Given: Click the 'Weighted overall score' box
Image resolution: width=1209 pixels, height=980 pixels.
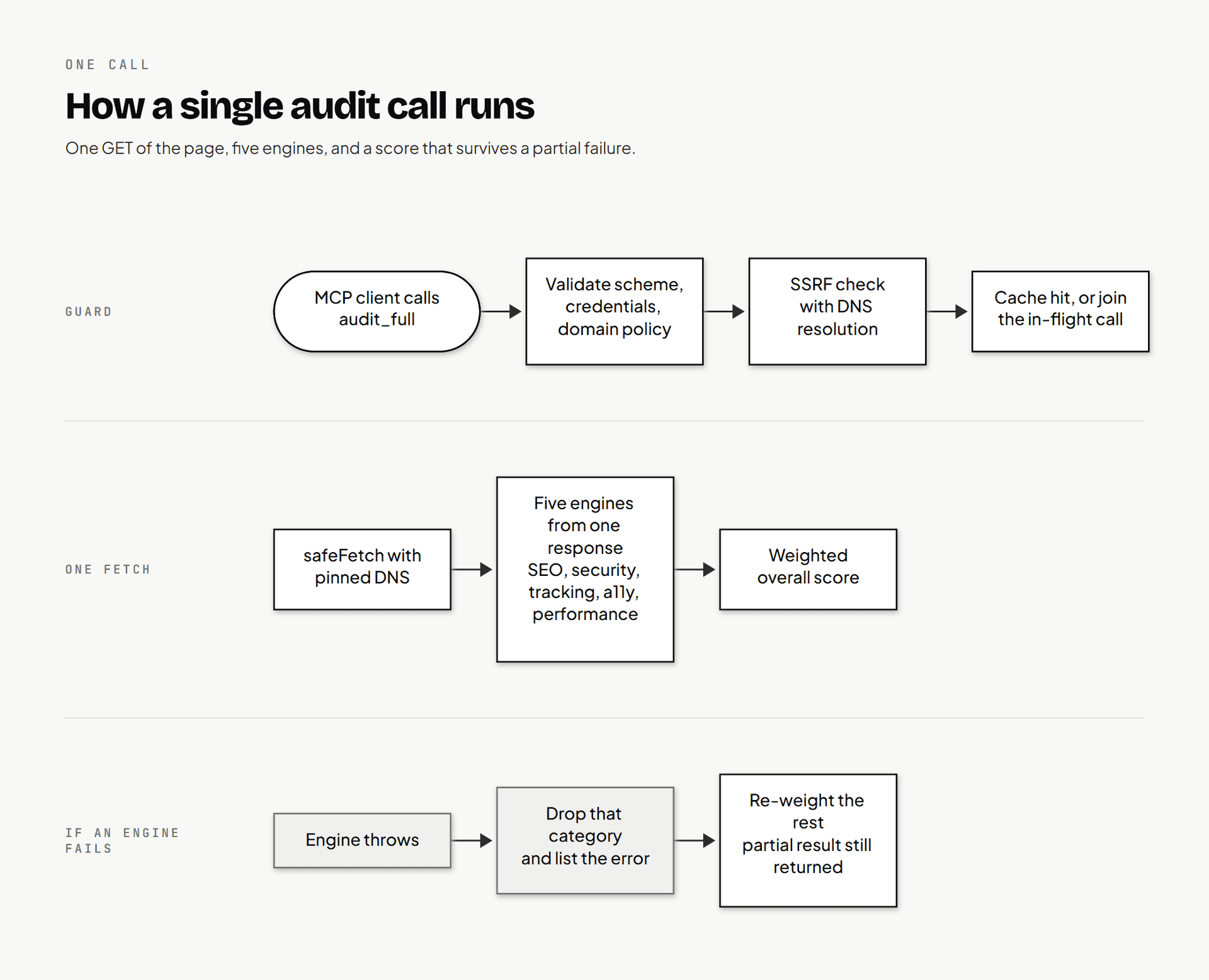Looking at the screenshot, I should 808,569.
